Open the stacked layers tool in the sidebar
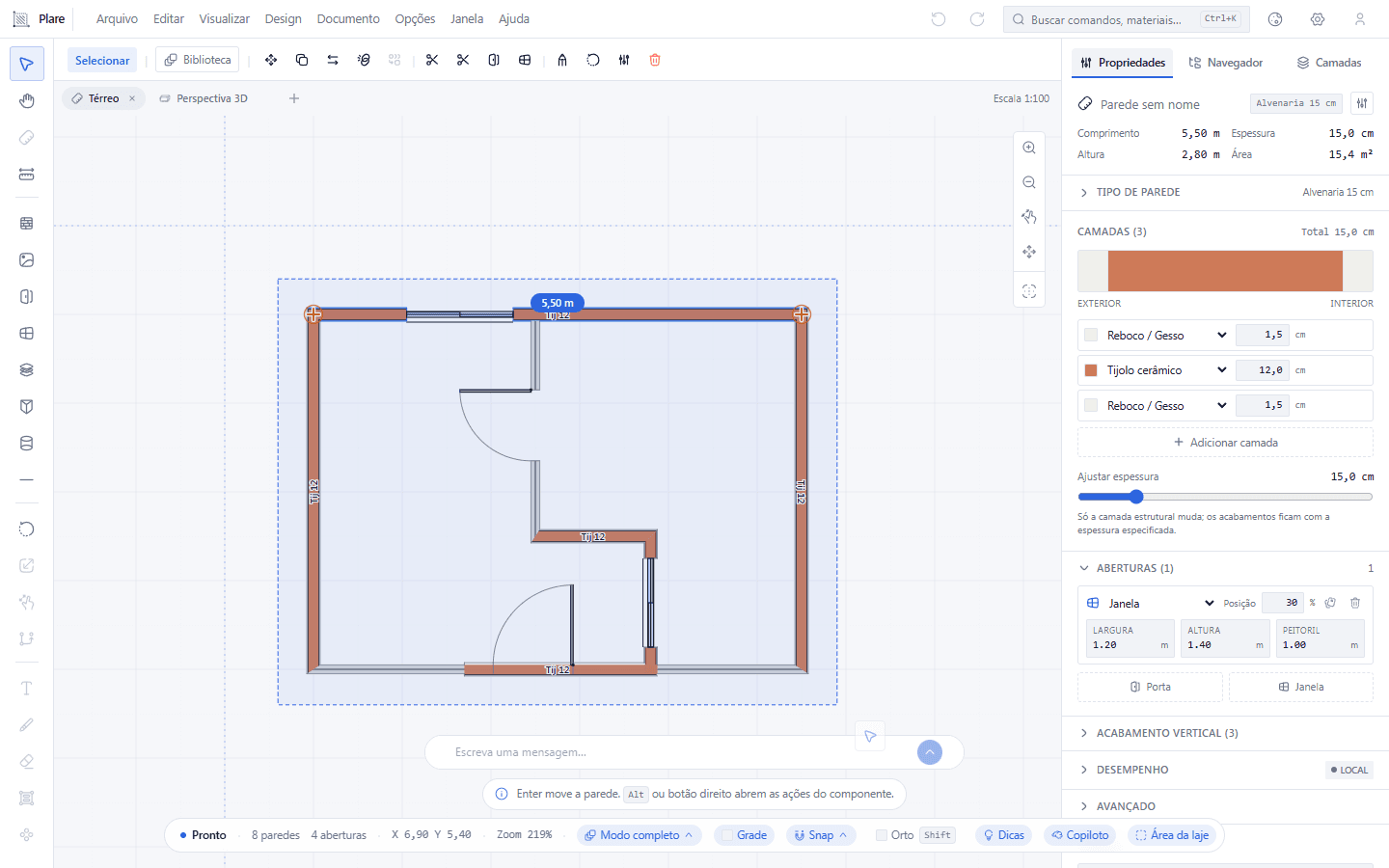 pyautogui.click(x=27, y=370)
